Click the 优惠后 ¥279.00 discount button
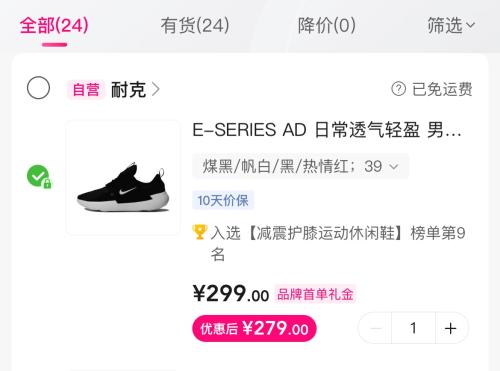 point(254,329)
